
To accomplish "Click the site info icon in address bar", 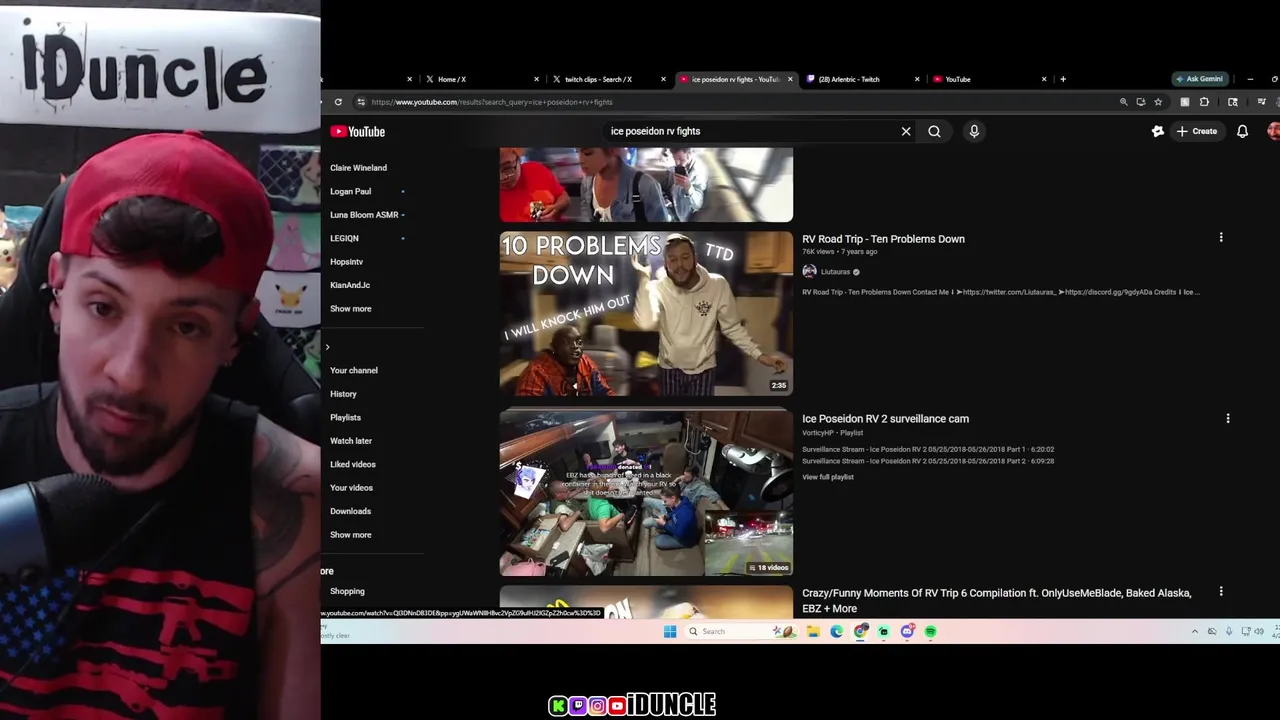I will tap(362, 102).
